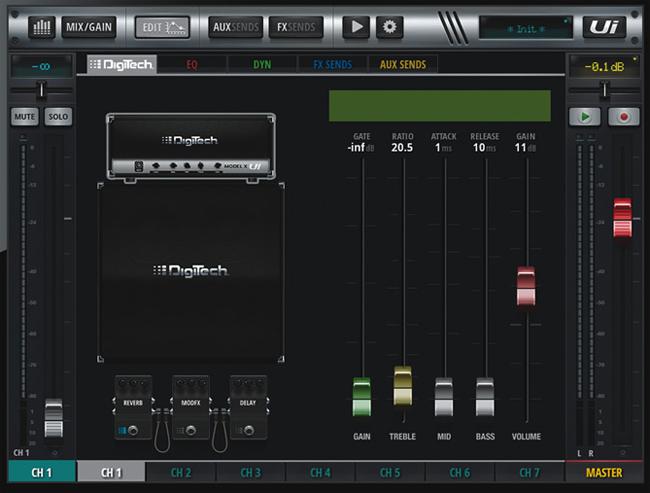Toggle the master record button
650x493 pixels.
point(624,117)
